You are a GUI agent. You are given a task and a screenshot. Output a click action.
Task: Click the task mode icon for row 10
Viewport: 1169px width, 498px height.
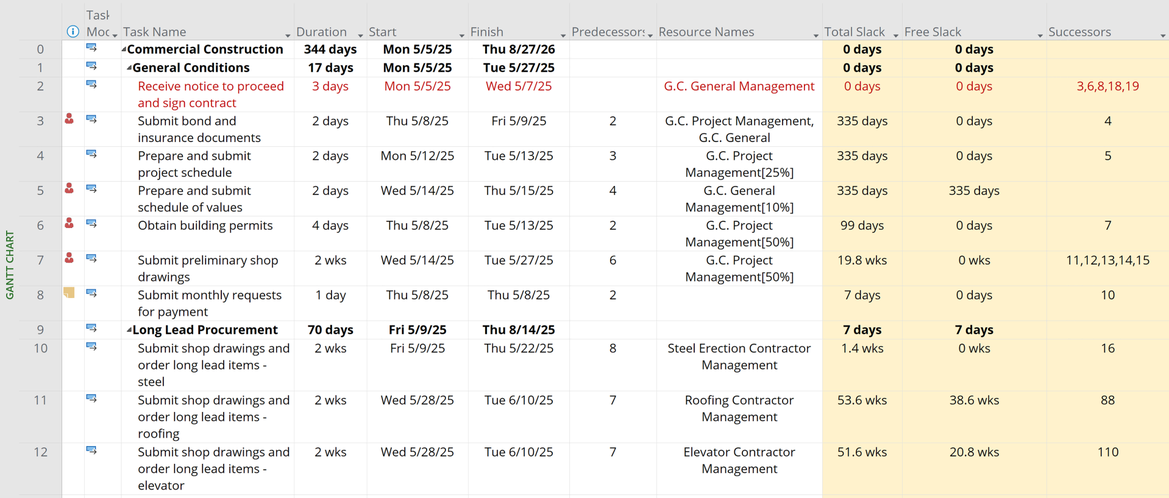coord(92,345)
